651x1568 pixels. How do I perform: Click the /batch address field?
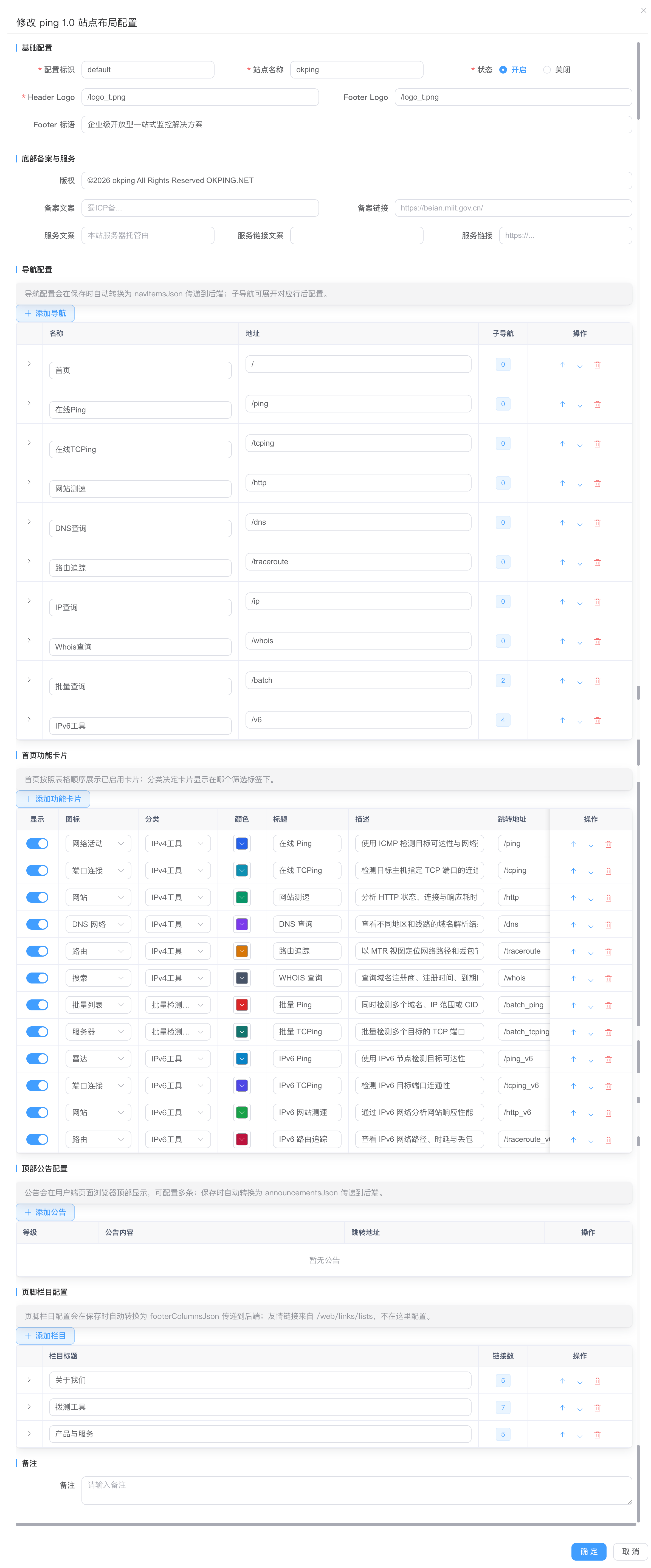point(358,681)
